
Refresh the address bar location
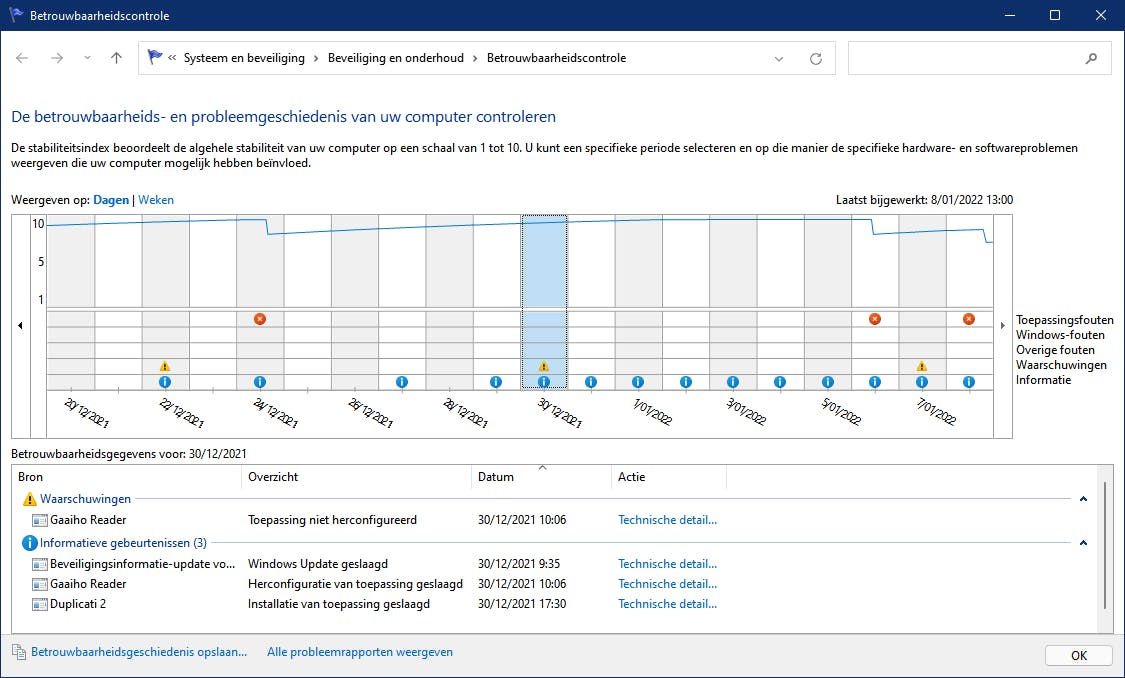[x=816, y=59]
